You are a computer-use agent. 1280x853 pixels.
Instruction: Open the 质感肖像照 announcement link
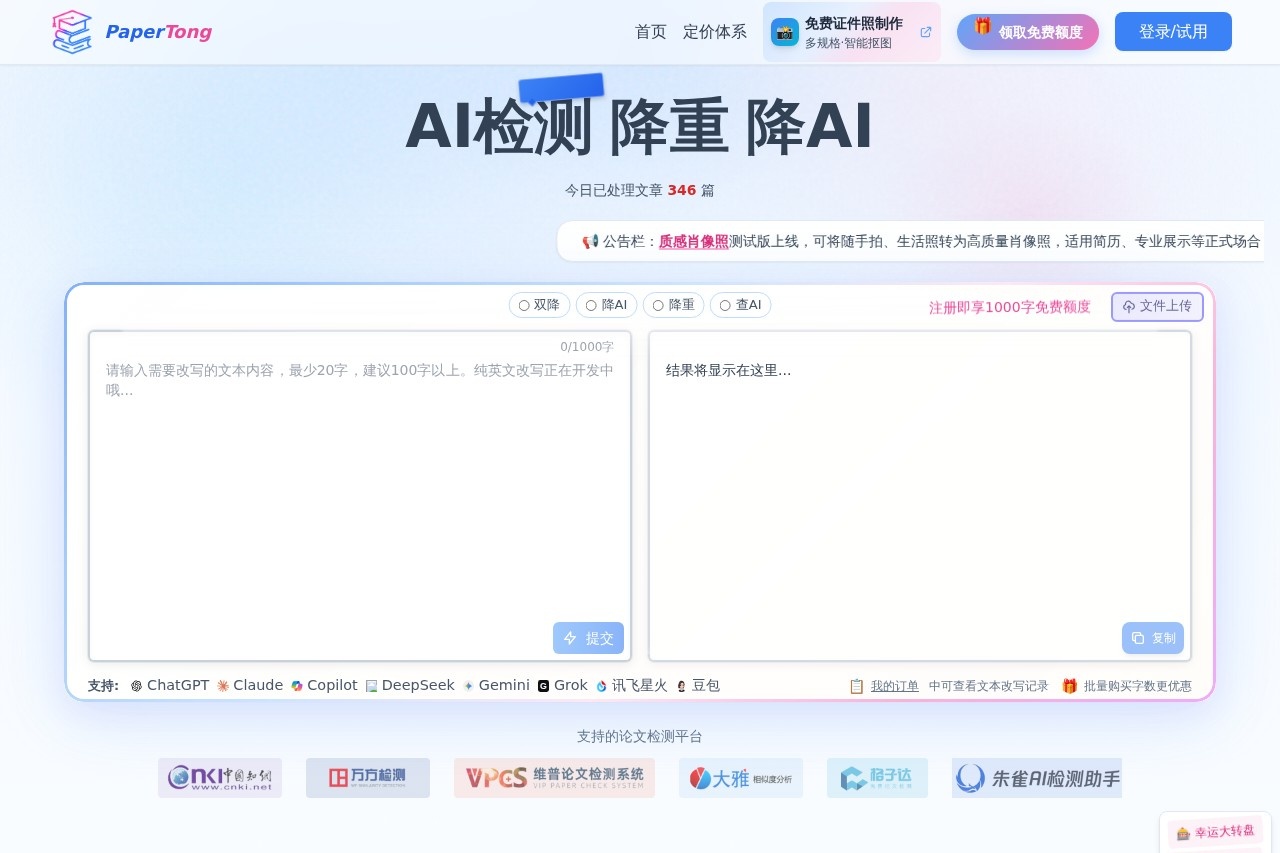click(x=693, y=241)
